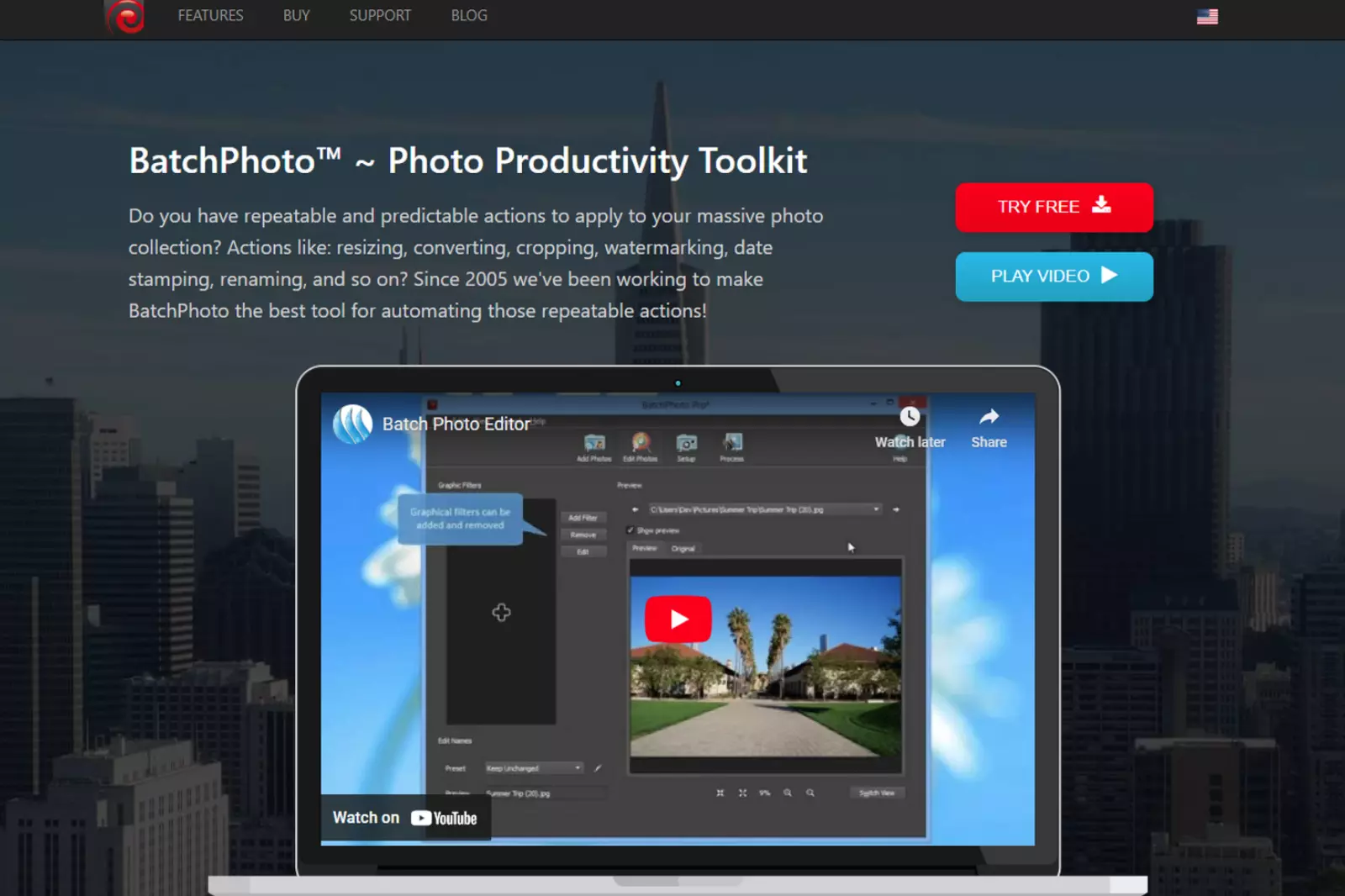Click the blue PLAY VIDEO button

coord(1054,276)
